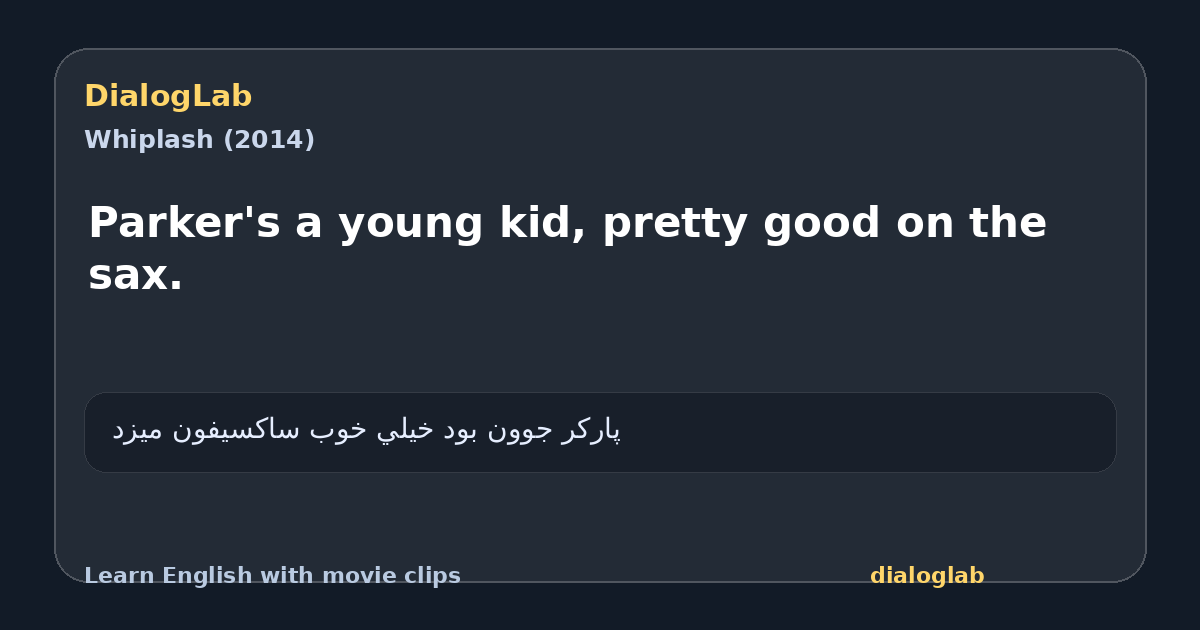Click "Learn English with movie clips" tagline
1200x630 pixels.
pos(272,576)
